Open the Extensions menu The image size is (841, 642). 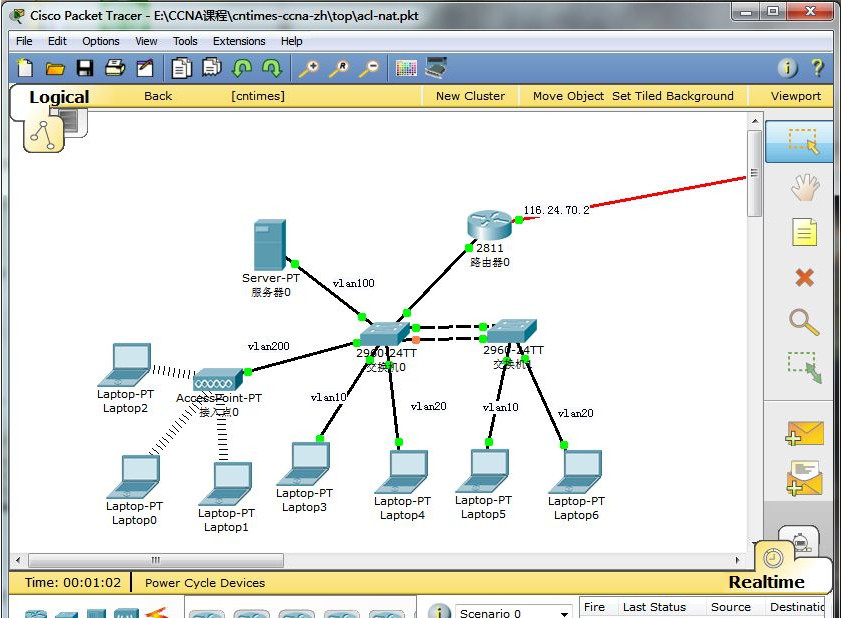tap(239, 41)
